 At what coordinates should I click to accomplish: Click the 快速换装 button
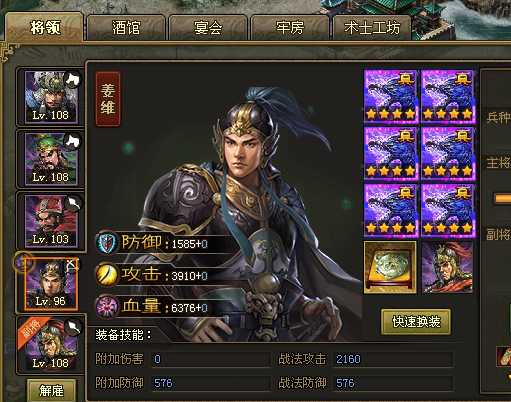point(416,322)
